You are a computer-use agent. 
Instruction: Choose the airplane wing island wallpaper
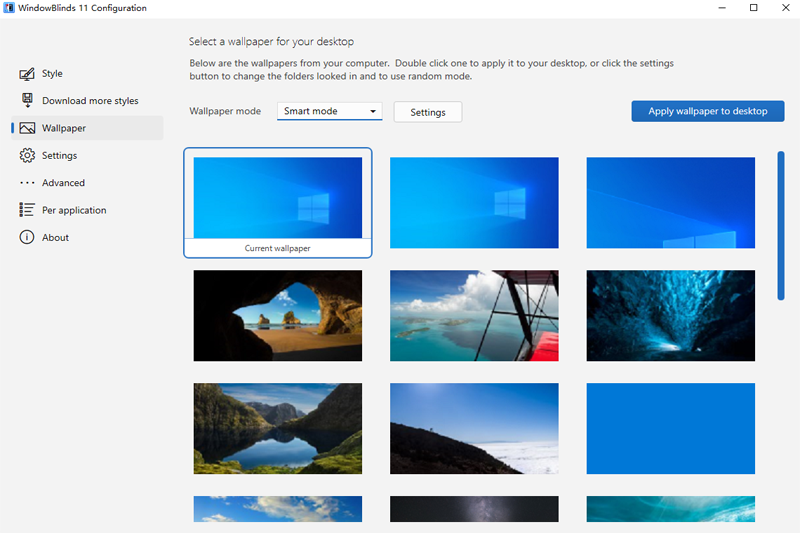click(x=474, y=315)
